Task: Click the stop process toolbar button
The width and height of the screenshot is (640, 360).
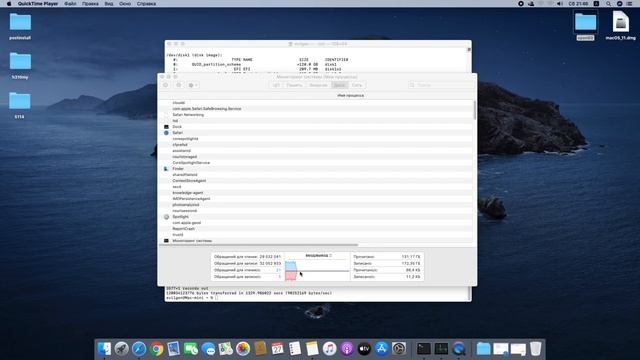Action: 166,85
